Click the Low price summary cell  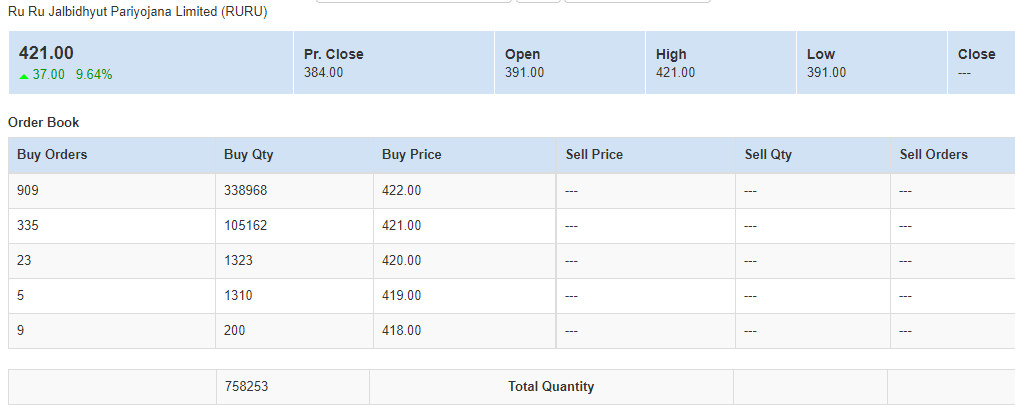pos(871,63)
